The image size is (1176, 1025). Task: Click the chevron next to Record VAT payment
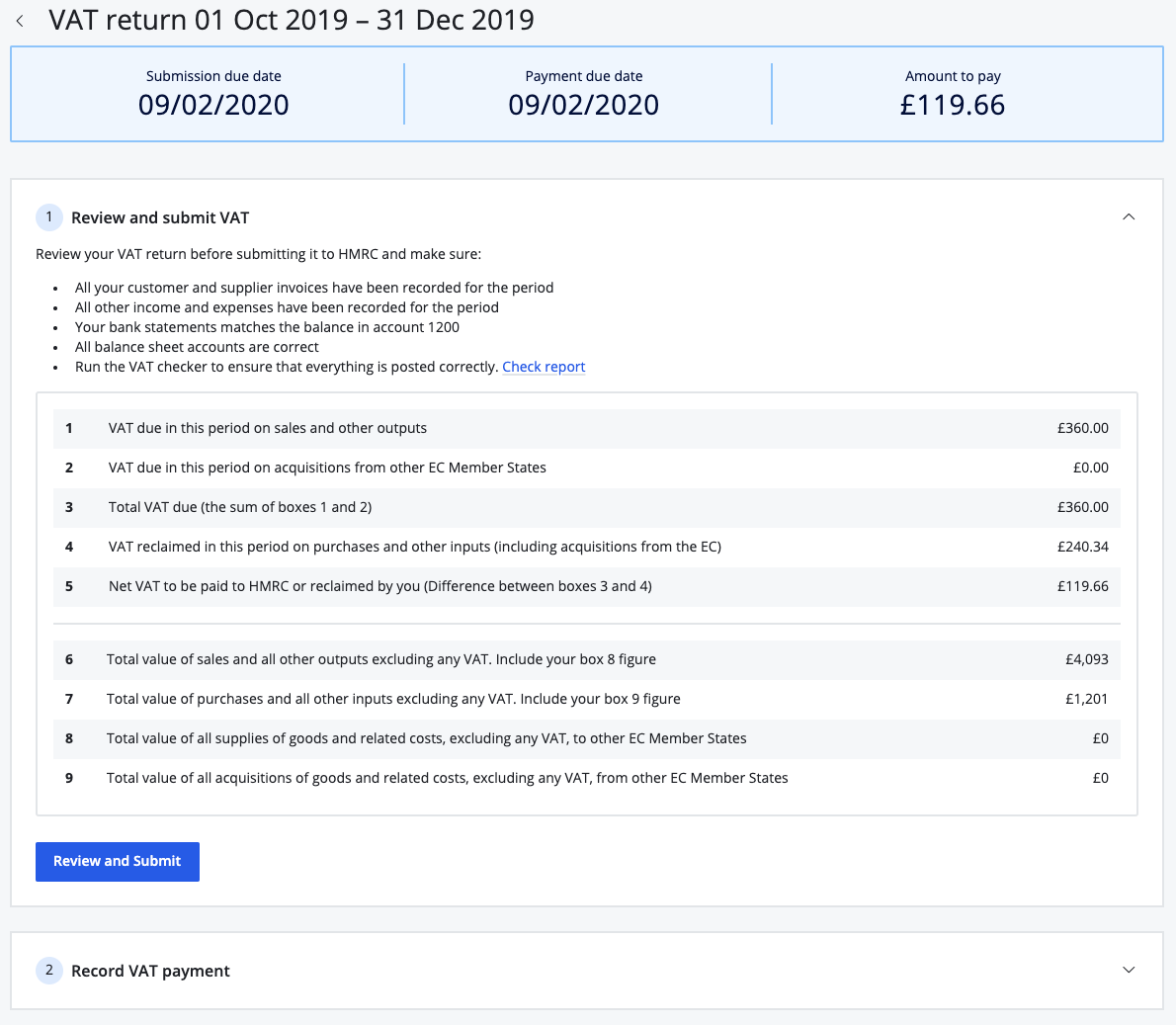pos(1129,971)
